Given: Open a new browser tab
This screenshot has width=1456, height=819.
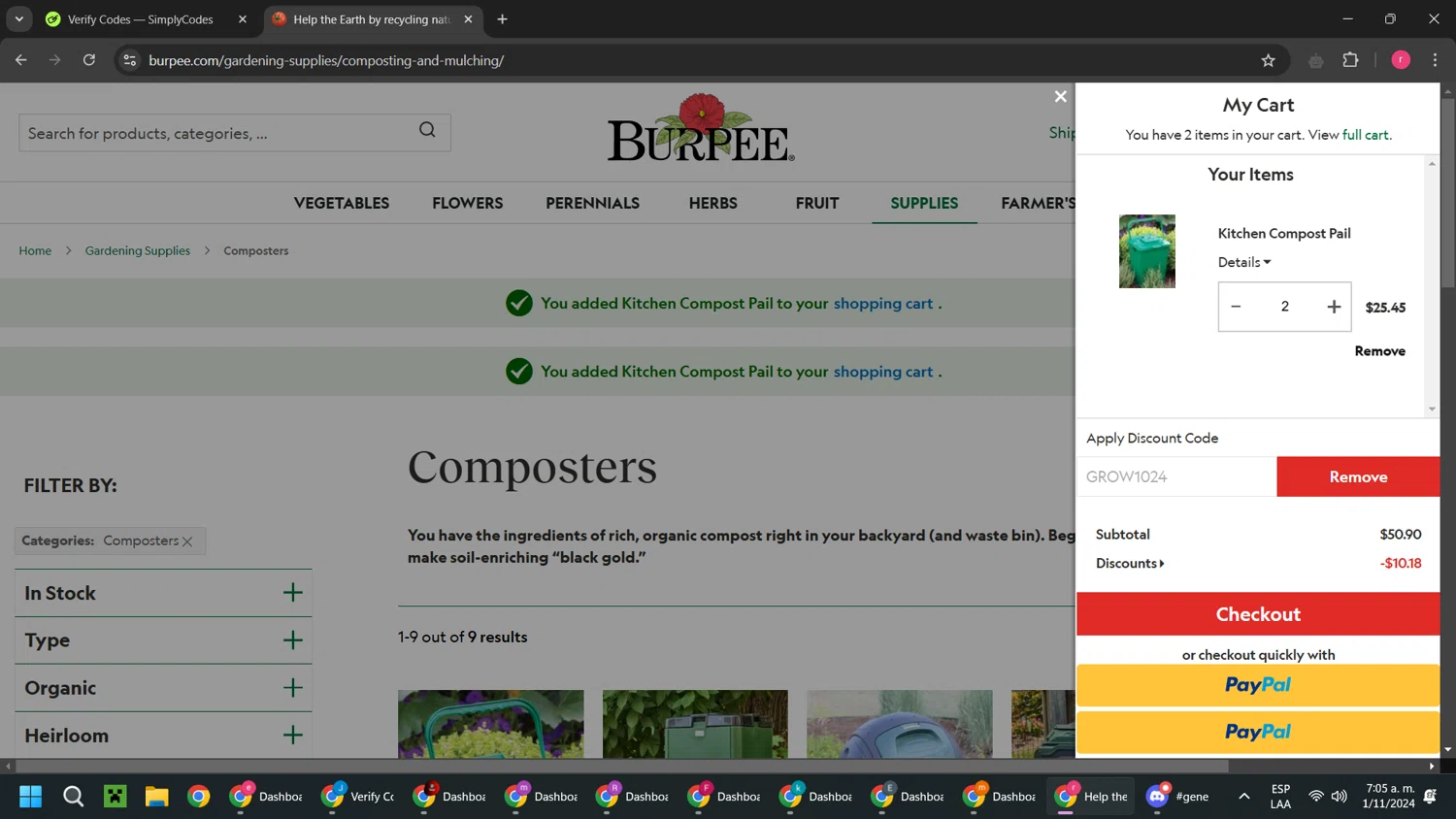Looking at the screenshot, I should (502, 19).
